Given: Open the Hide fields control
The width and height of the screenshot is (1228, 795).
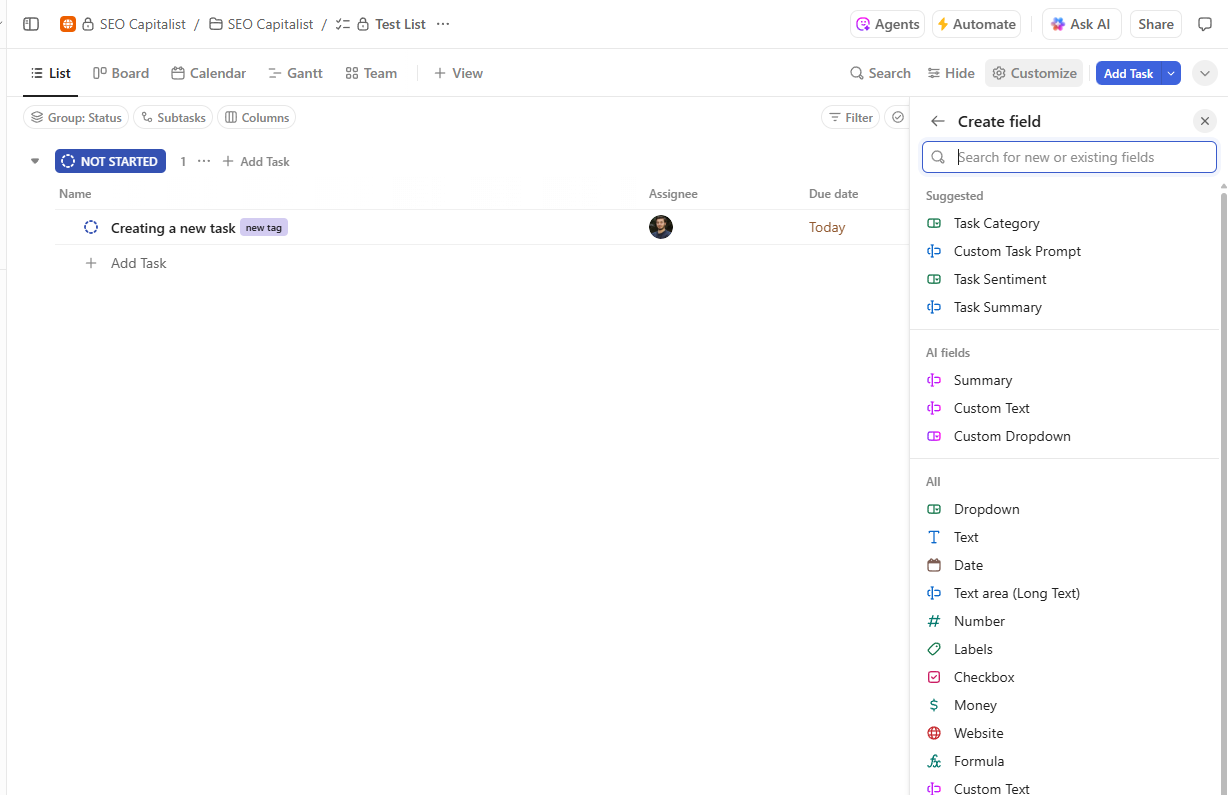Looking at the screenshot, I should coord(950,72).
